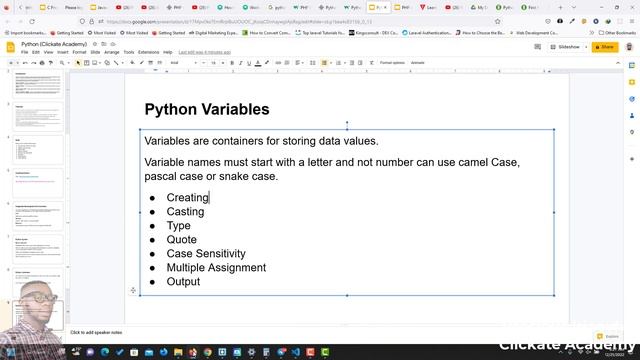The height and width of the screenshot is (360, 640).
Task: Open the Arrange menu
Action: (112, 52)
